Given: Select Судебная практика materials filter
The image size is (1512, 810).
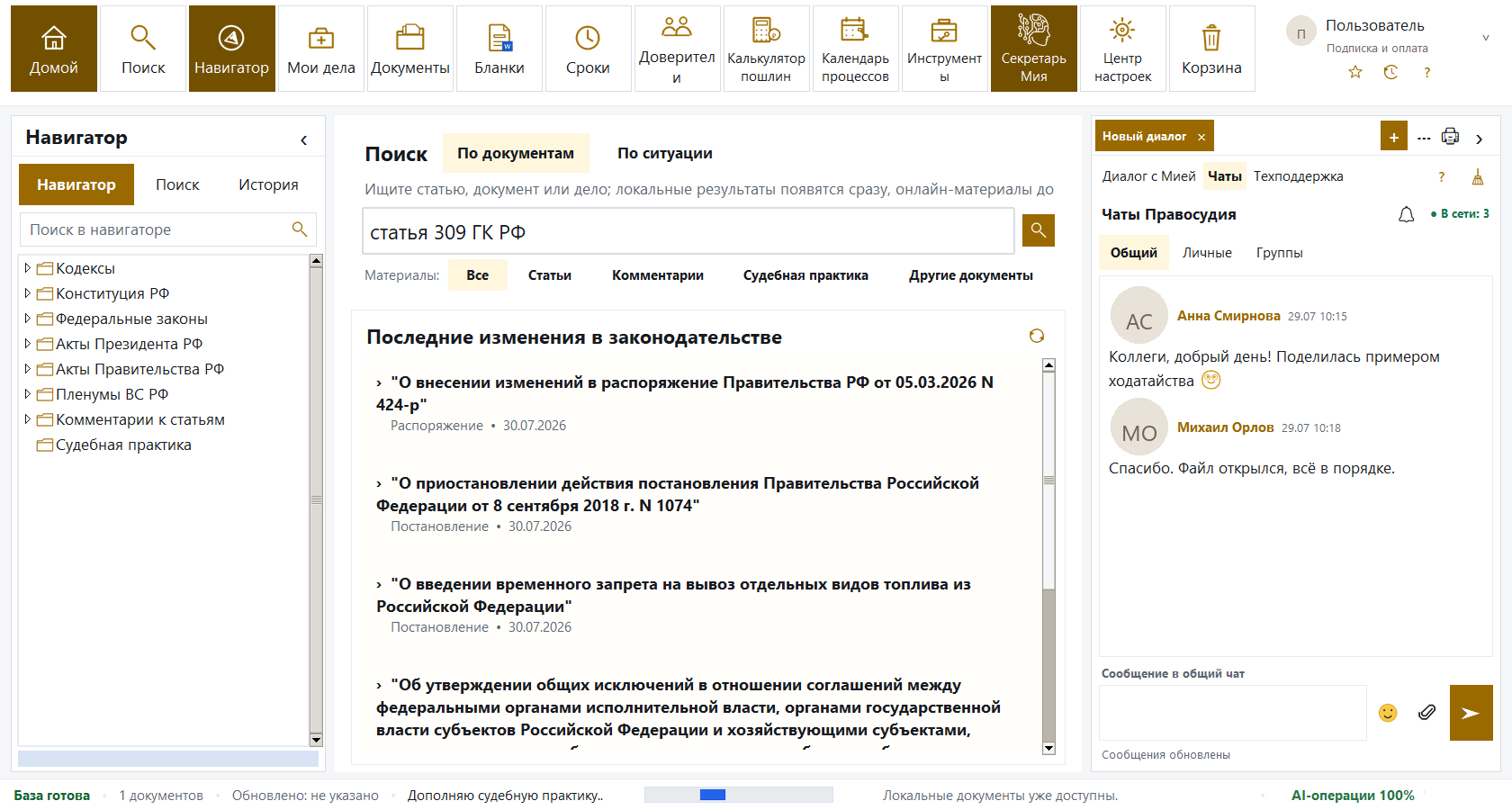Looking at the screenshot, I should (805, 275).
